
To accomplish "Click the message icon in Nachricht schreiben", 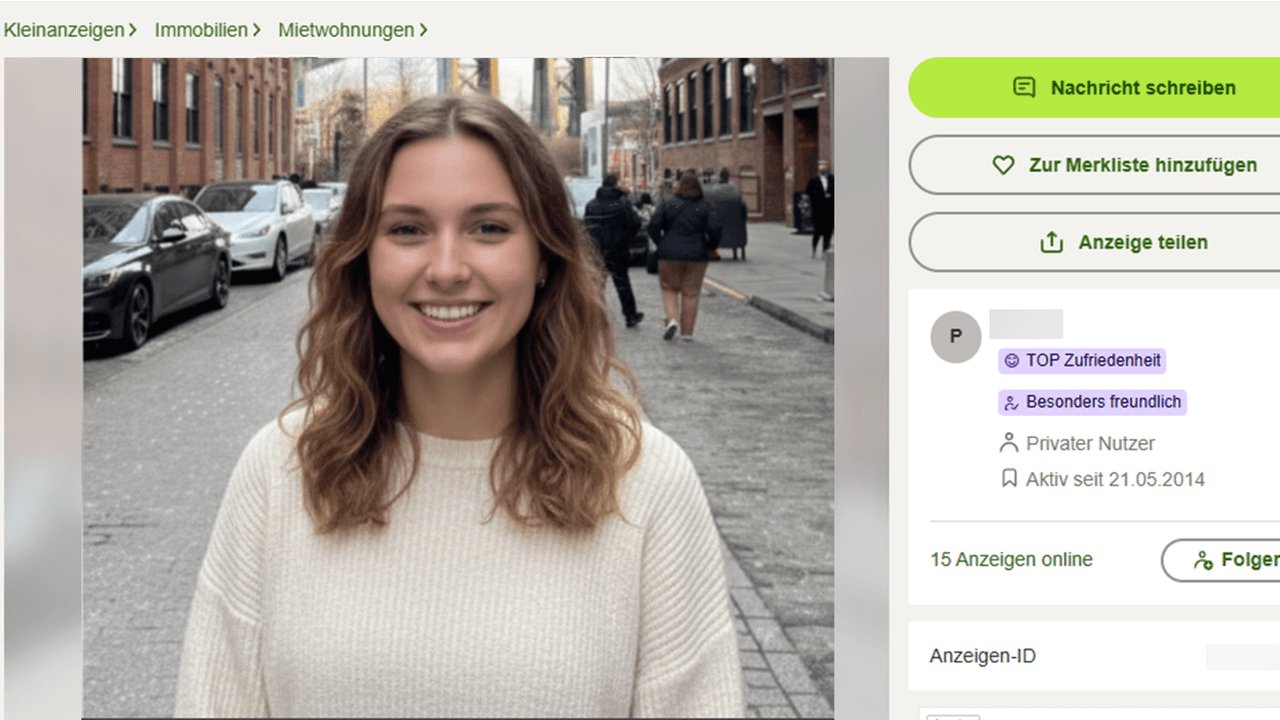I will (1024, 88).
